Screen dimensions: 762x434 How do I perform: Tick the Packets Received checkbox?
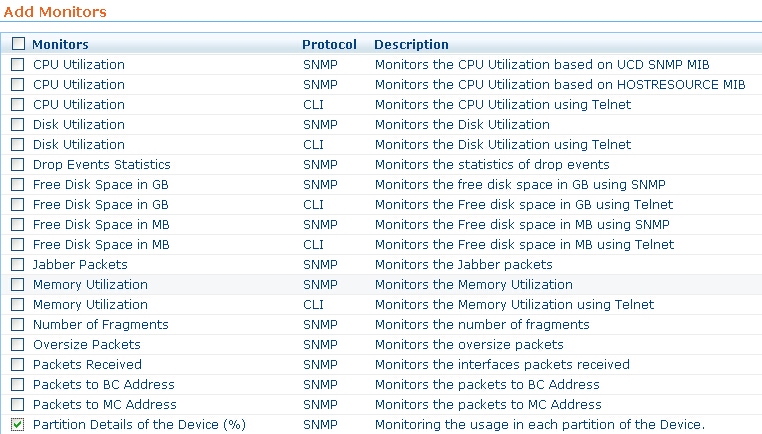coord(18,364)
